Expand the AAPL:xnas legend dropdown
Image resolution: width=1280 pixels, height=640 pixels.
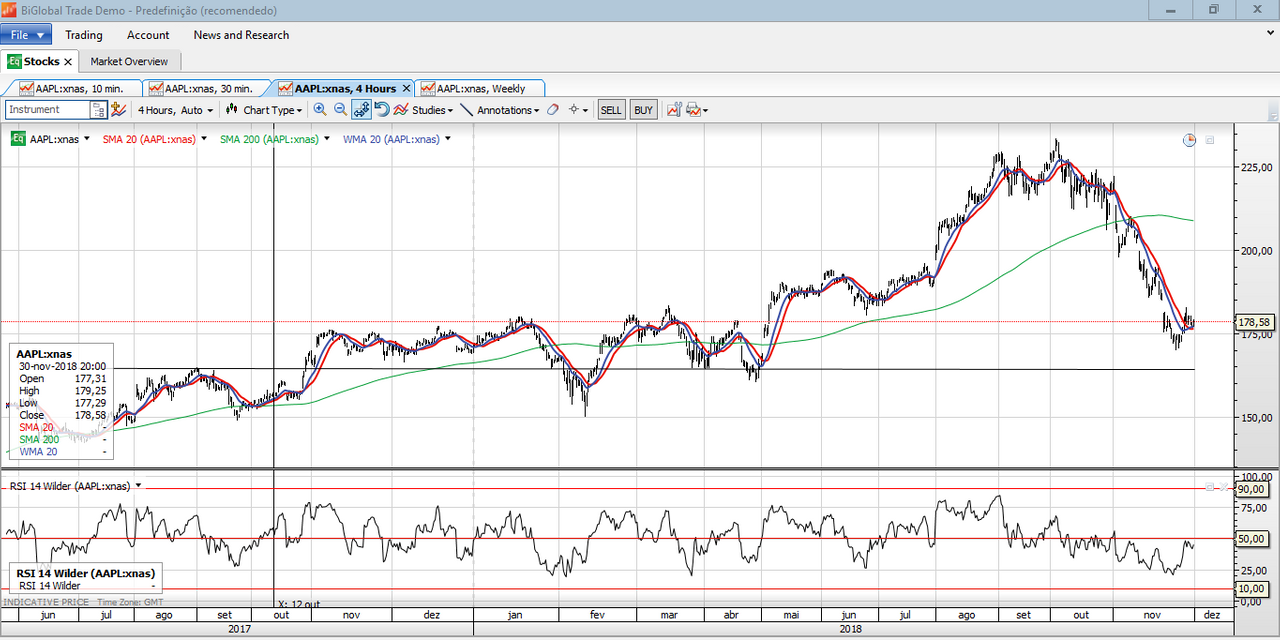click(x=87, y=139)
